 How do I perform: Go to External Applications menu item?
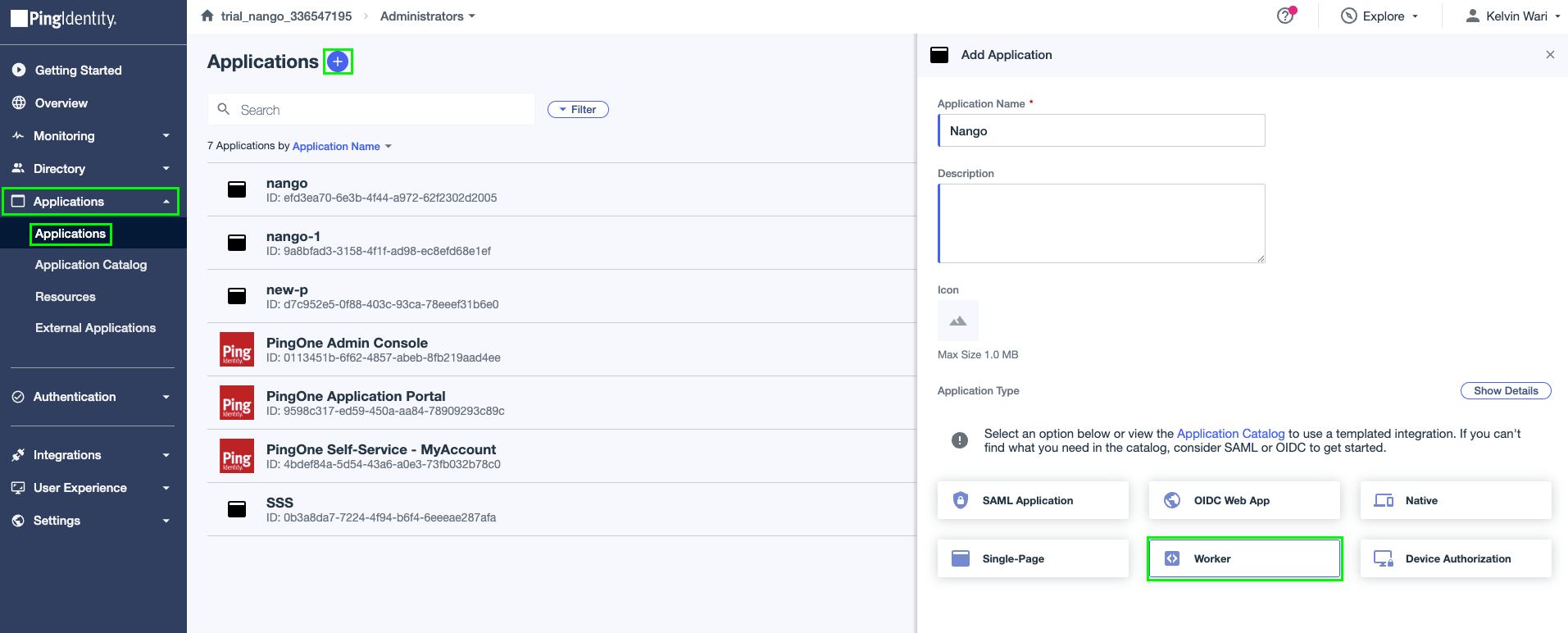click(95, 328)
